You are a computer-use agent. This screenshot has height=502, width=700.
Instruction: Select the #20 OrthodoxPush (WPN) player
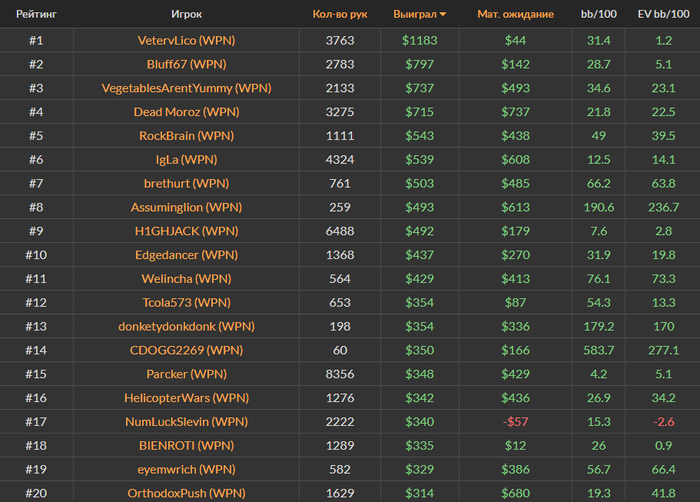point(186,493)
